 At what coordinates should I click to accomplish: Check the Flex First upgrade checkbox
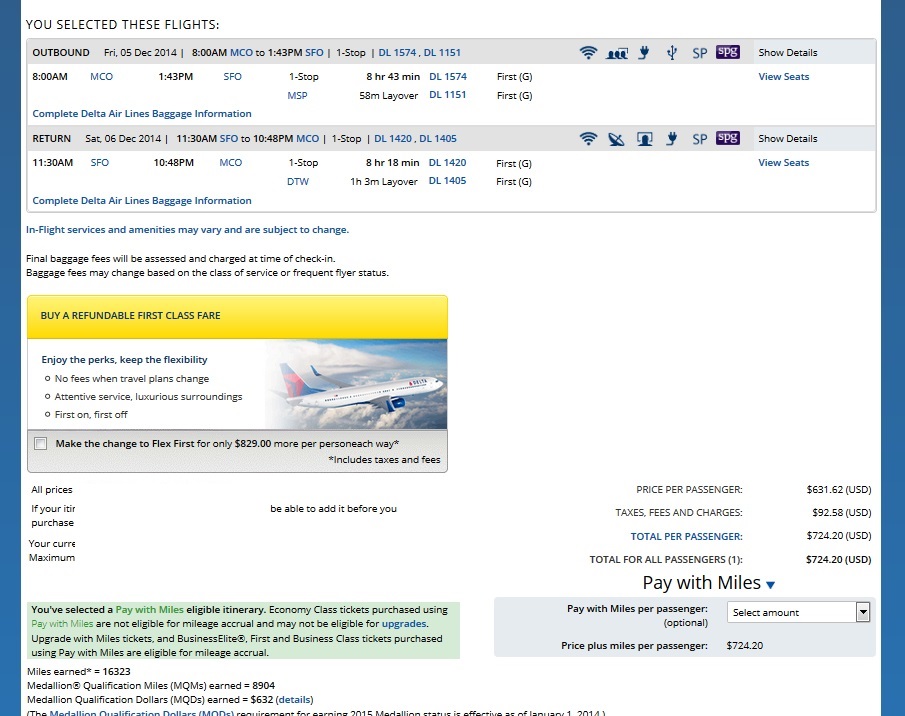click(x=40, y=444)
